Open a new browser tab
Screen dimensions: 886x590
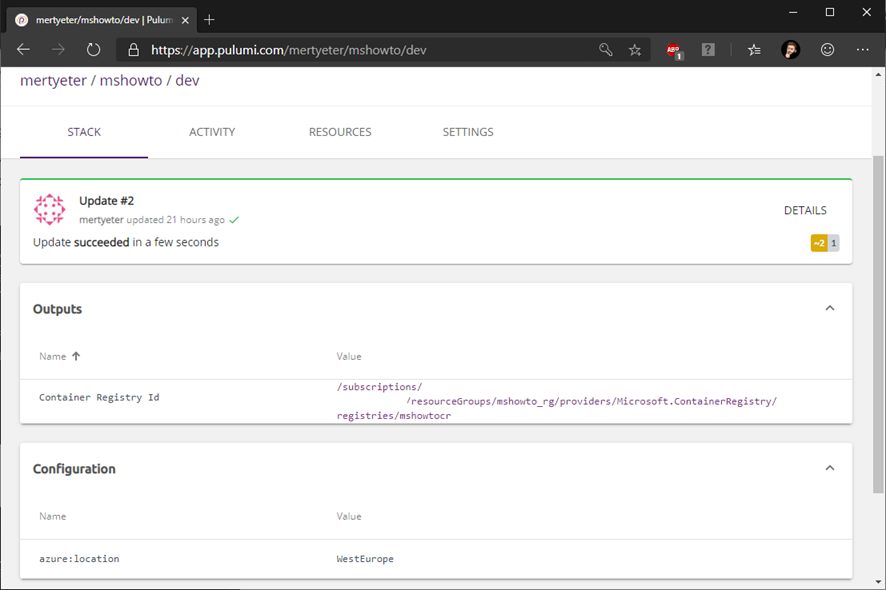pos(209,20)
